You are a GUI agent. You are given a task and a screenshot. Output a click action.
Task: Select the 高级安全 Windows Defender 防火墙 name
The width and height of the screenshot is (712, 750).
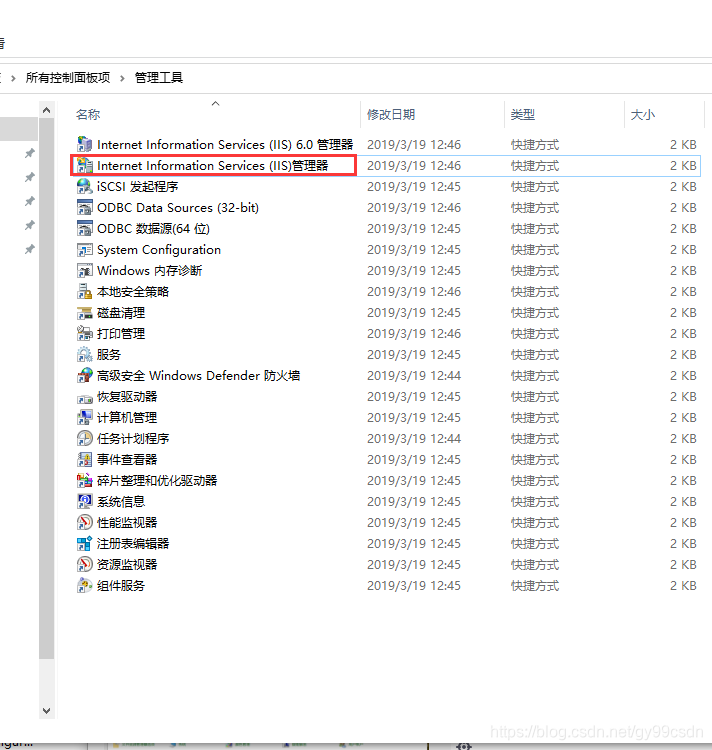(x=198, y=375)
